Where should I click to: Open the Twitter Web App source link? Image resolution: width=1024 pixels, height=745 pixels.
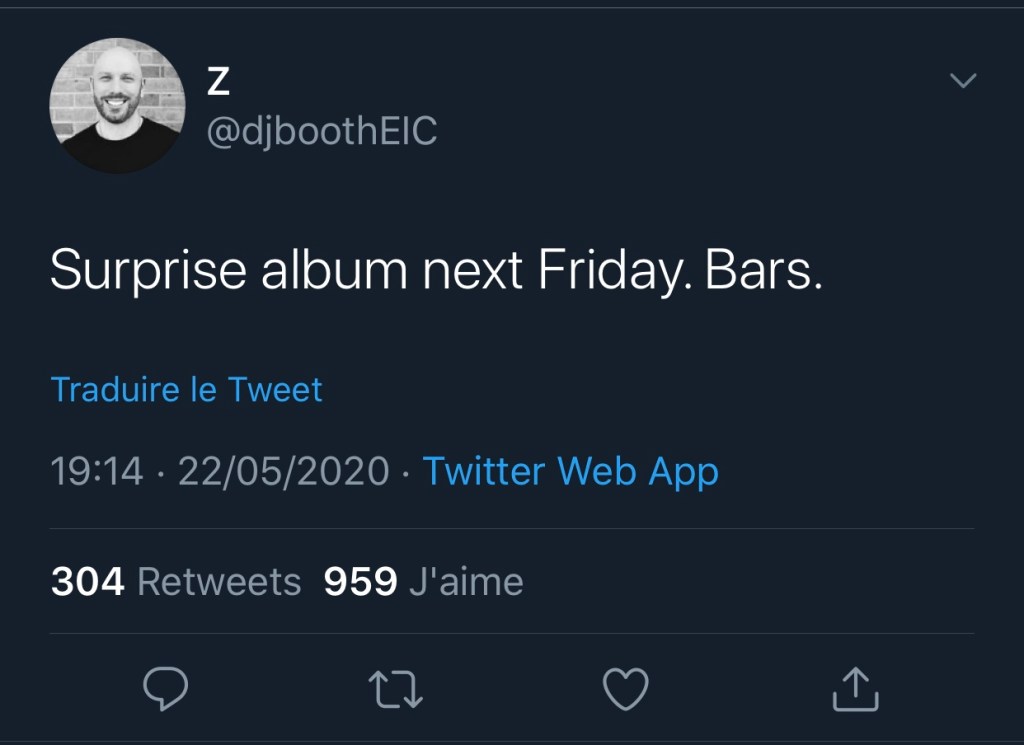click(x=570, y=471)
